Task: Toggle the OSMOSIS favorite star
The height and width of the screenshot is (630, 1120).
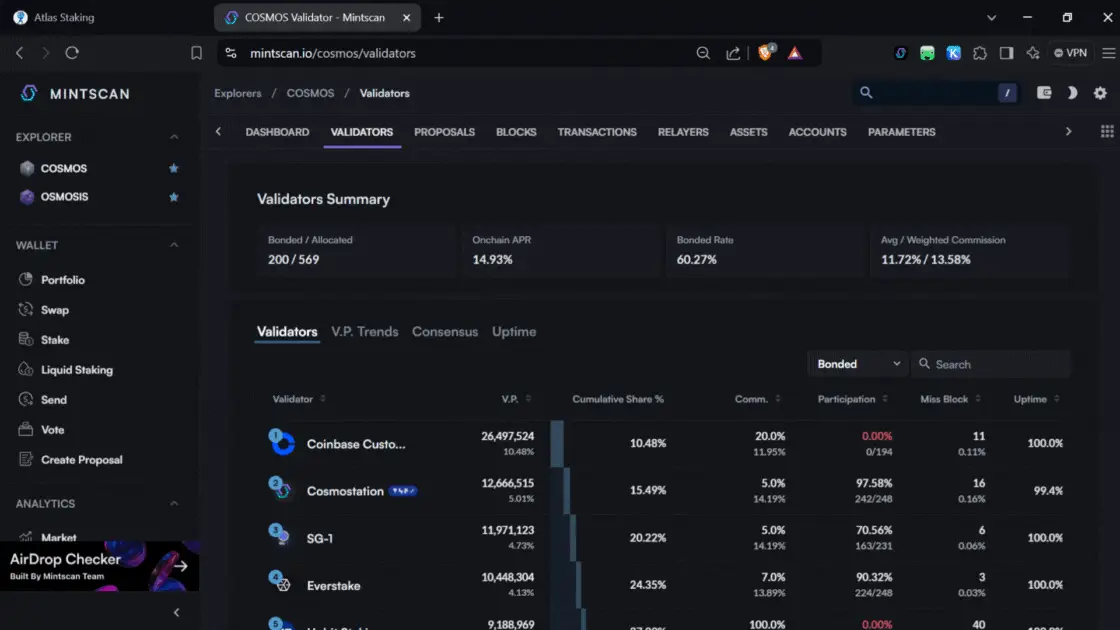Action: 174,197
